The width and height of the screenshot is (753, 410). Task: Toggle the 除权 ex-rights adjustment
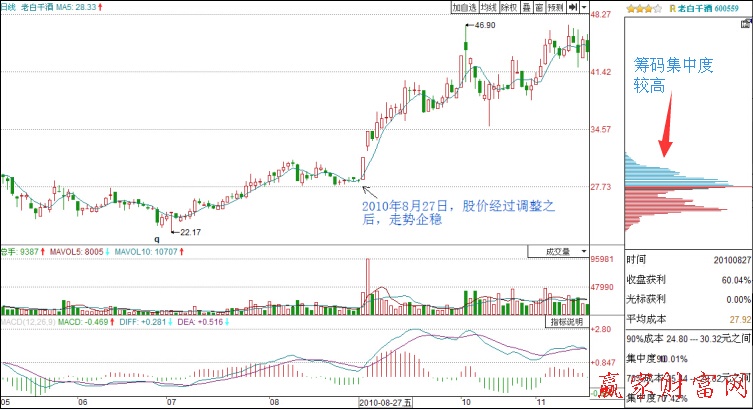click(508, 7)
